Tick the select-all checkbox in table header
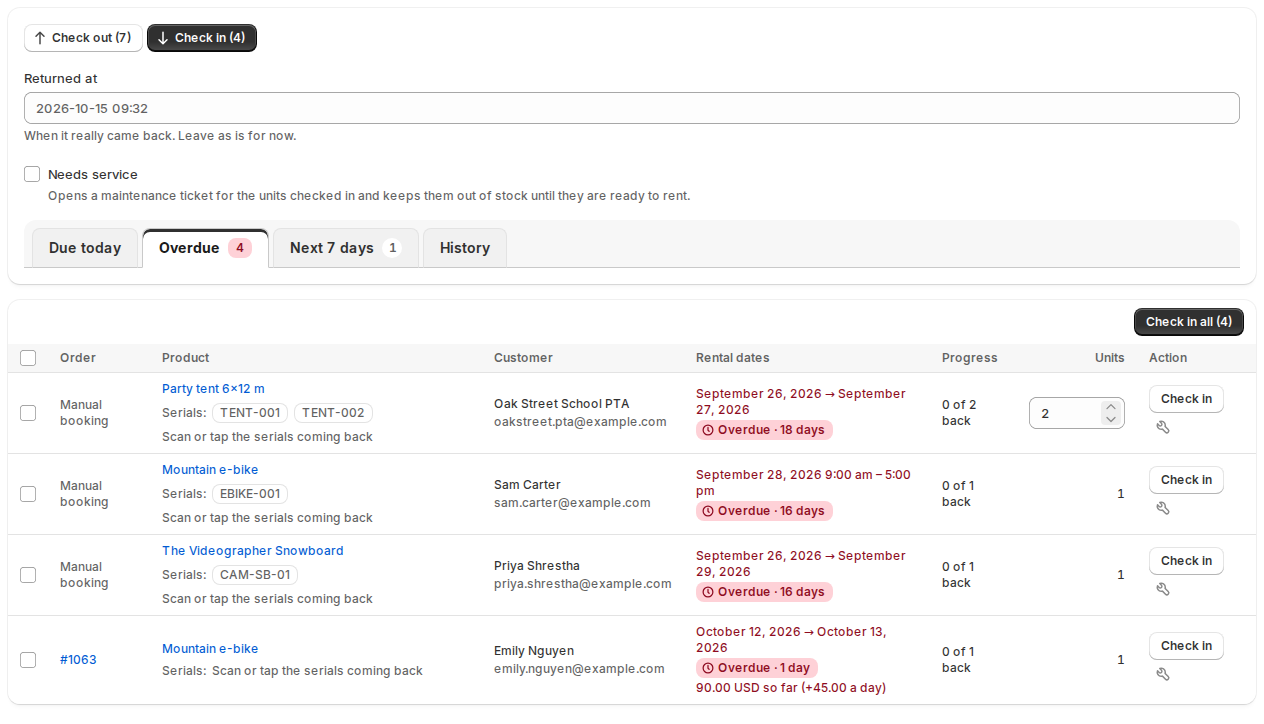 pos(28,358)
